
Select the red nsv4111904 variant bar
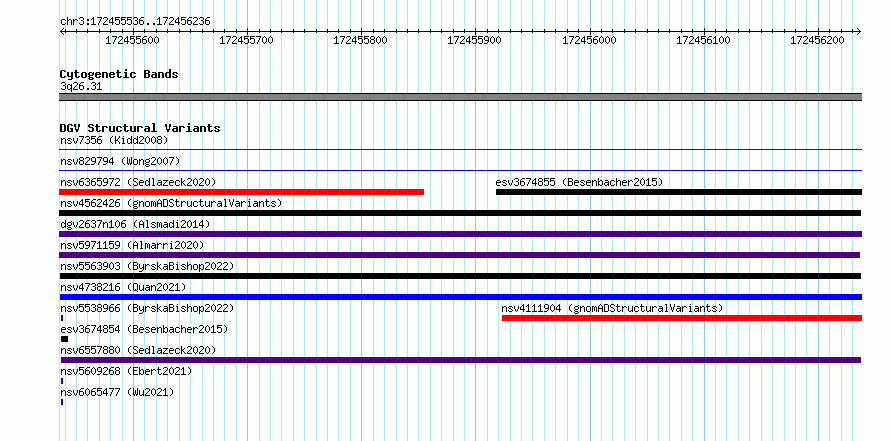point(682,318)
